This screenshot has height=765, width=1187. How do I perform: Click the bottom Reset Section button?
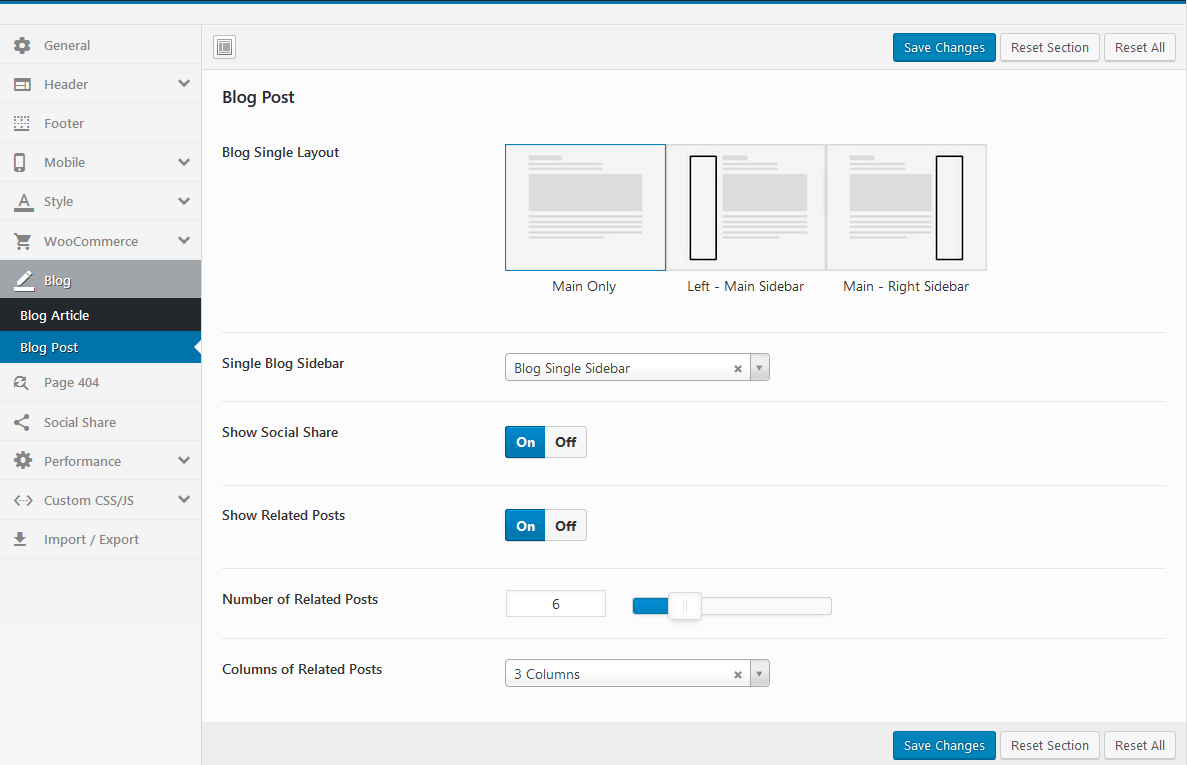coord(1049,745)
